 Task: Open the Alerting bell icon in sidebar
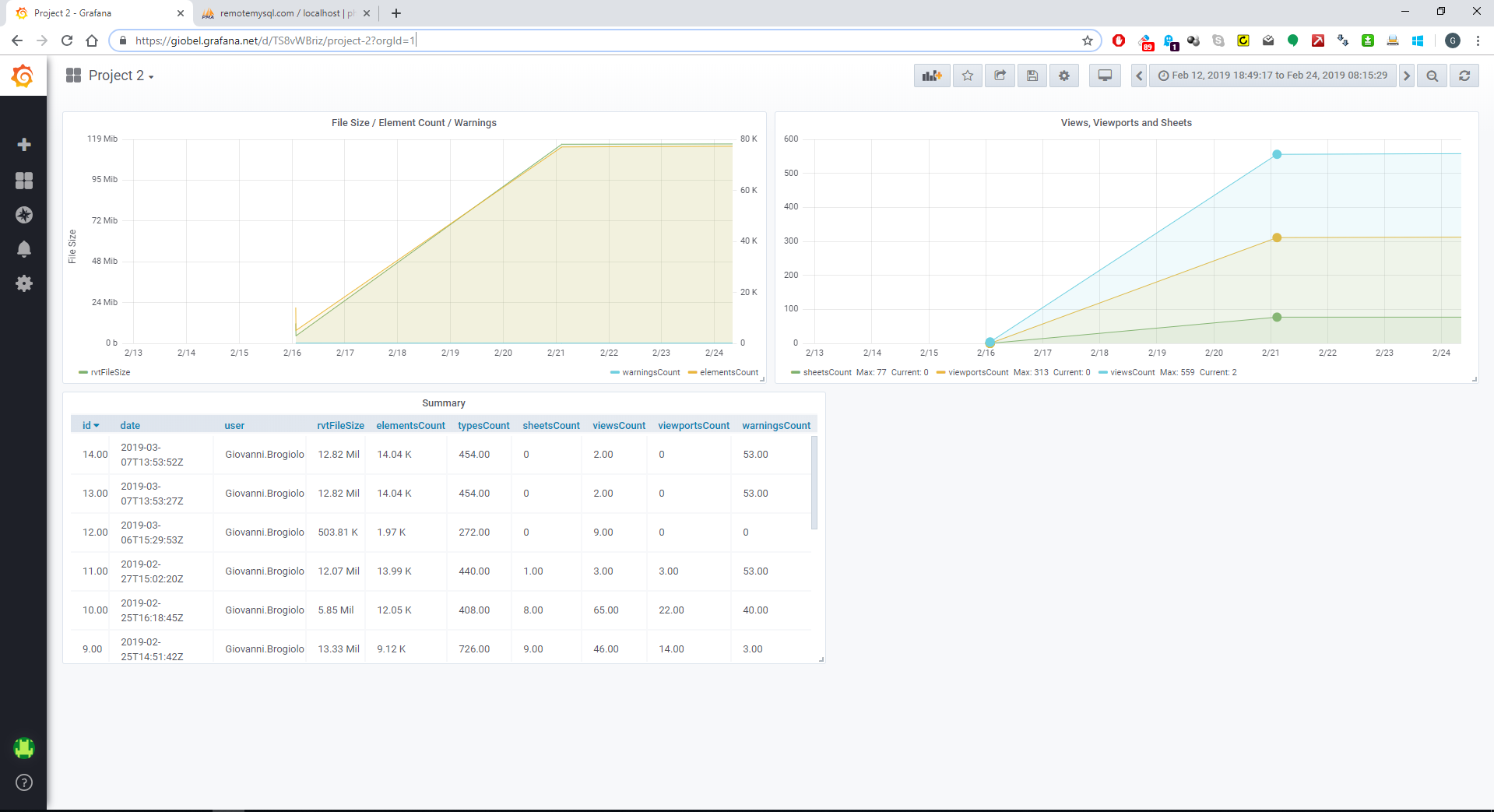click(x=24, y=249)
